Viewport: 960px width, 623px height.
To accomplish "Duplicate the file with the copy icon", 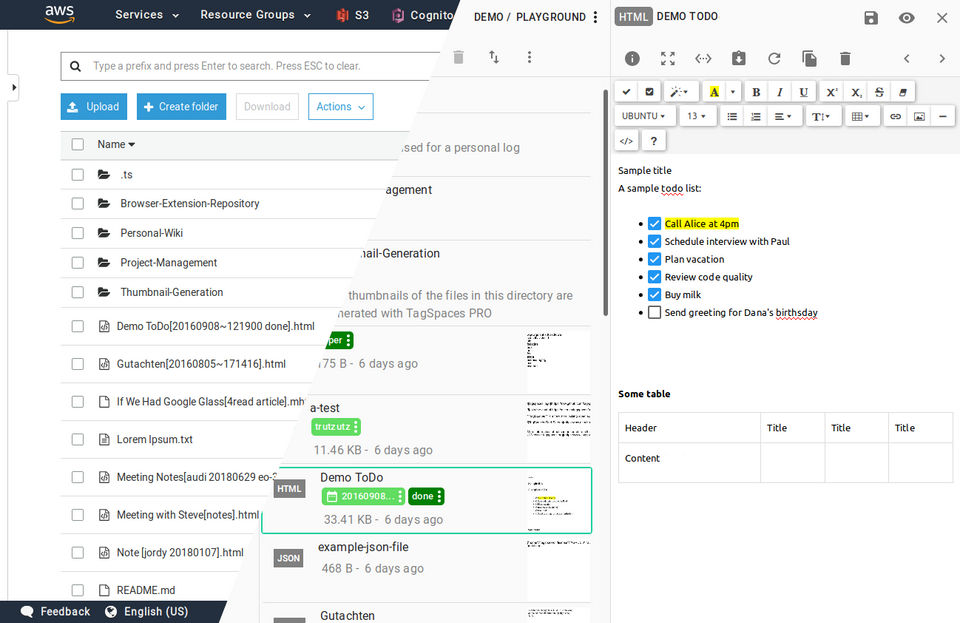I will tap(809, 58).
